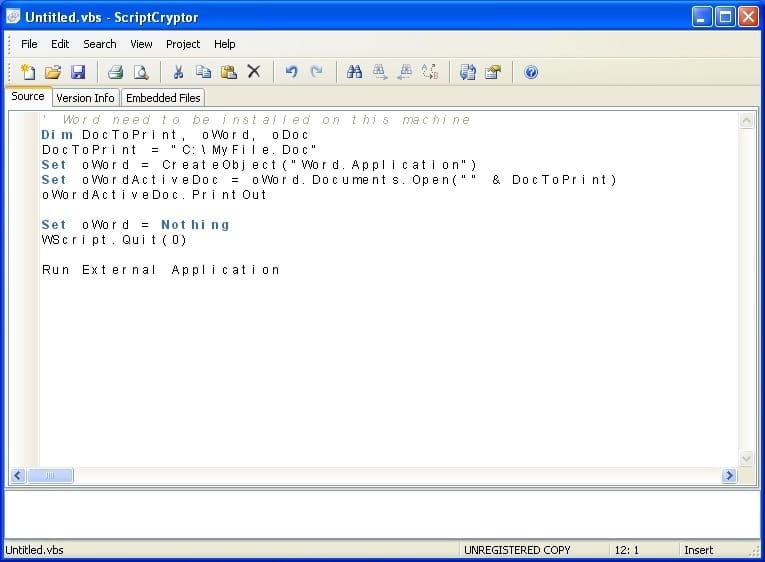Click the 'Run External Application' line
The width and height of the screenshot is (765, 562).
click(161, 270)
